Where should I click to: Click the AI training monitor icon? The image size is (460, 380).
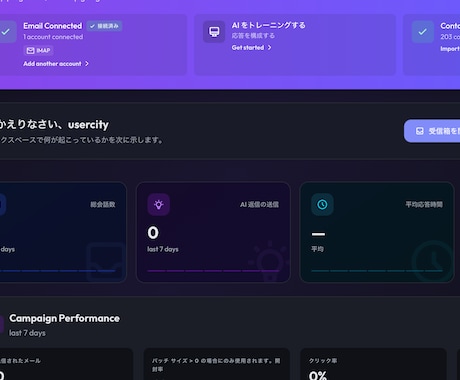click(x=214, y=32)
